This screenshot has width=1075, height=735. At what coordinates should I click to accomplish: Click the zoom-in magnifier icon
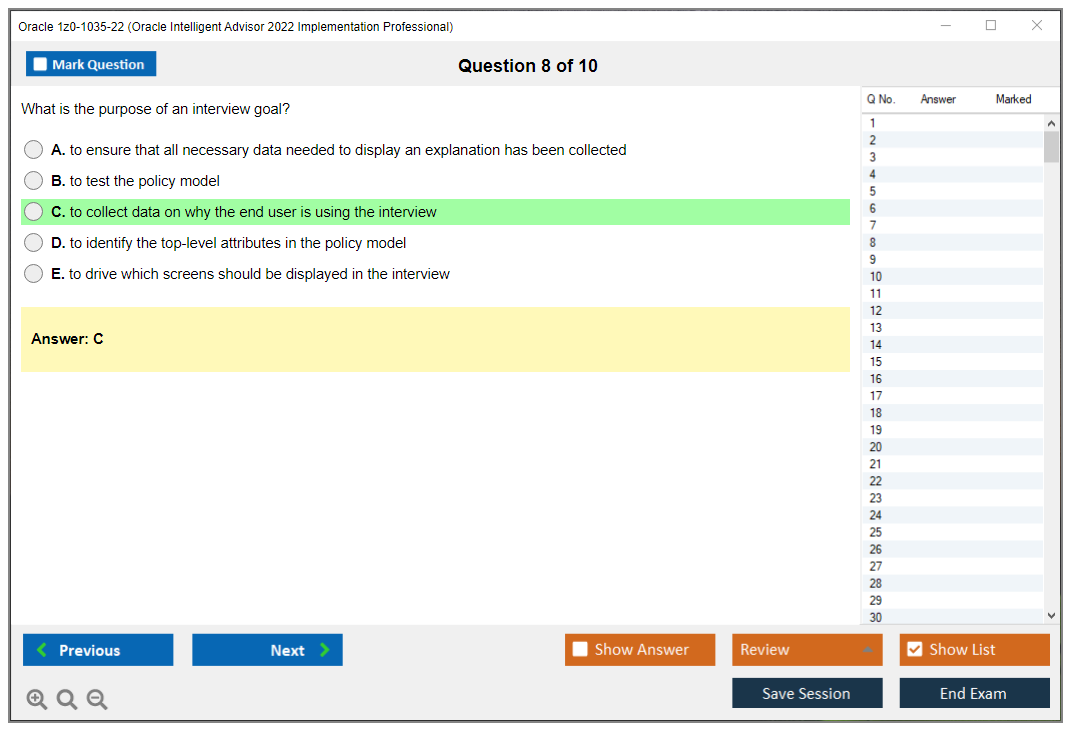36,699
